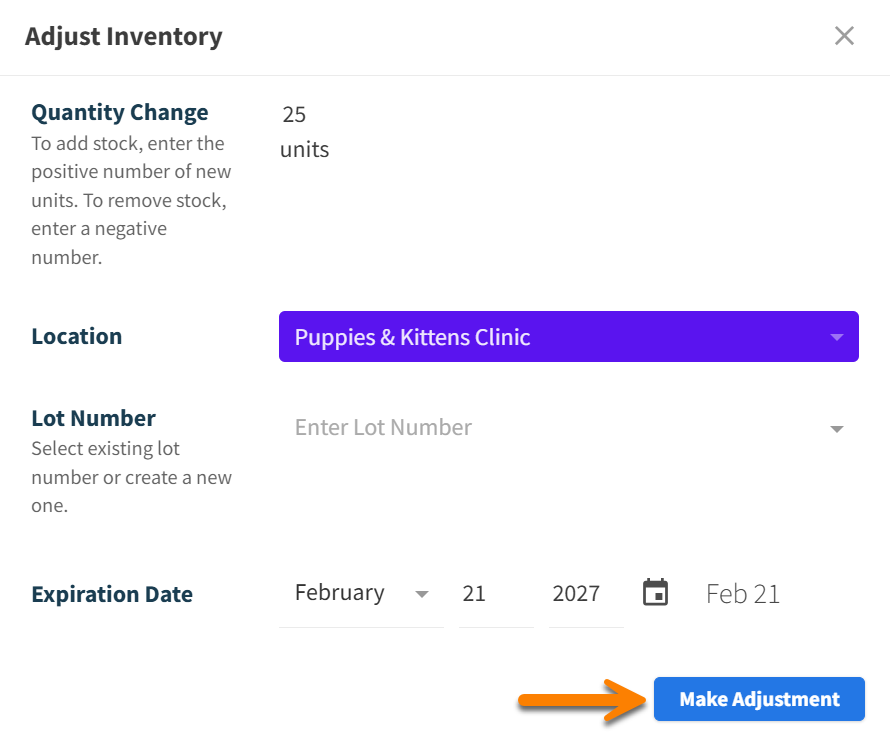
Task: Focus the Enter Lot Number field
Action: tap(550, 428)
